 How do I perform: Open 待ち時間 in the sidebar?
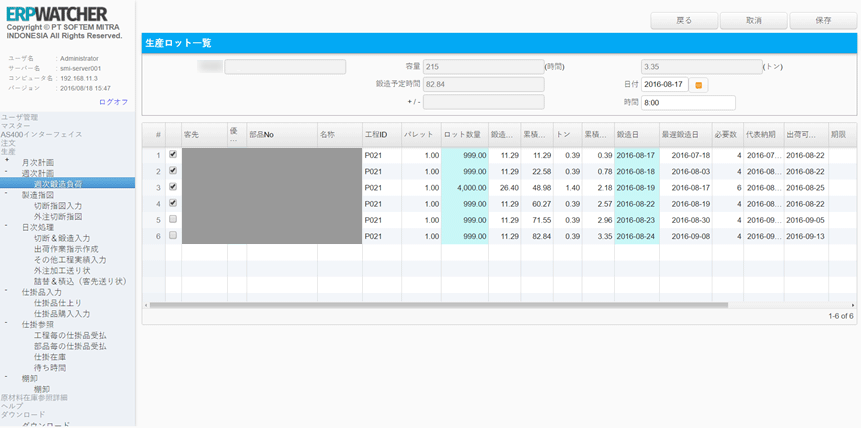pos(50,368)
